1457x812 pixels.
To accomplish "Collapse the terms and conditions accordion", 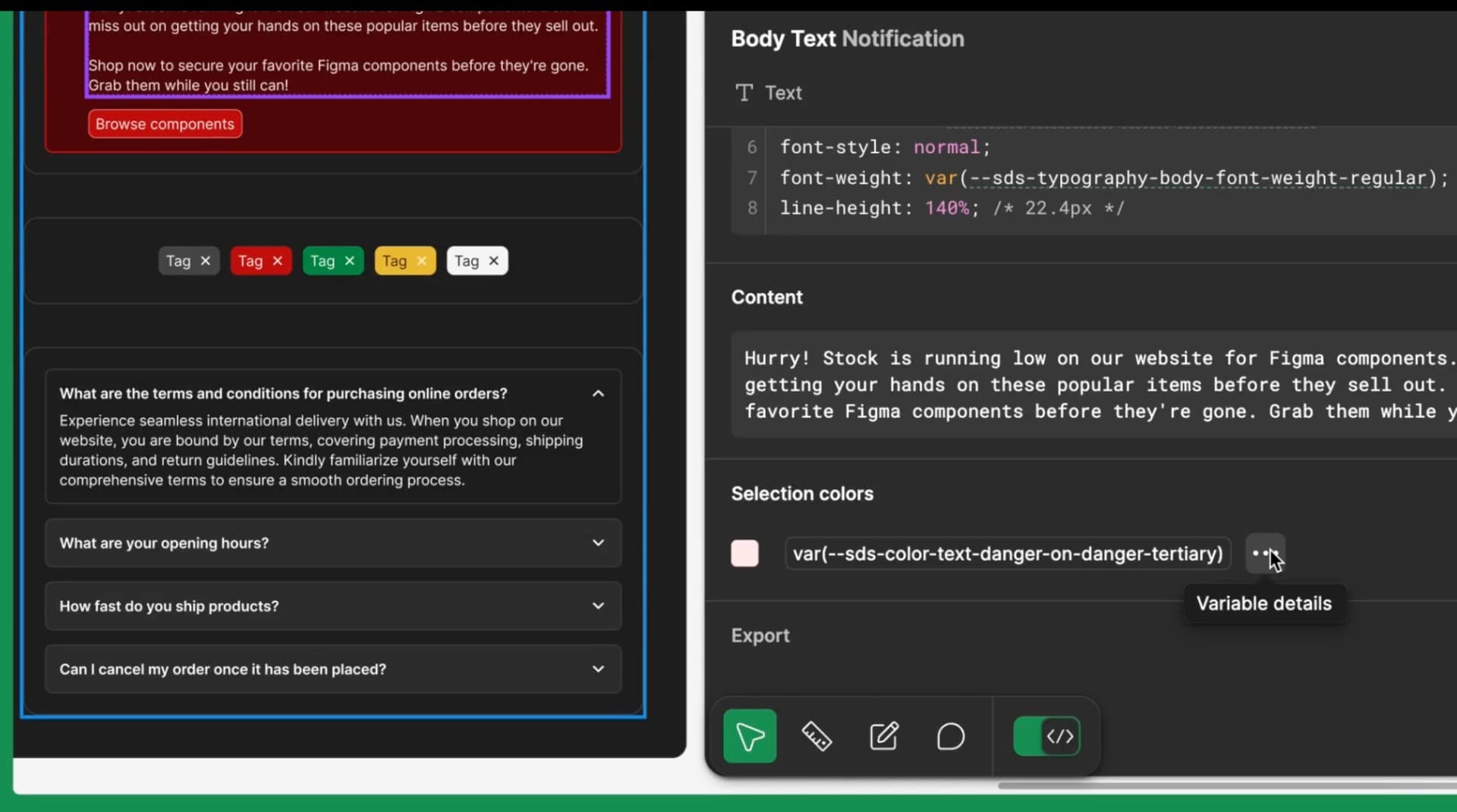I will click(598, 393).
